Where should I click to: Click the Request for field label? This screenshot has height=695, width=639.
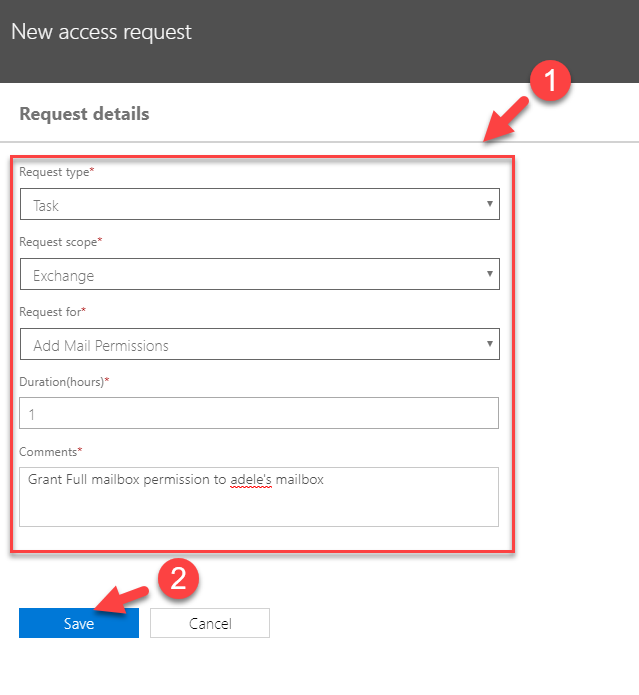(52, 312)
